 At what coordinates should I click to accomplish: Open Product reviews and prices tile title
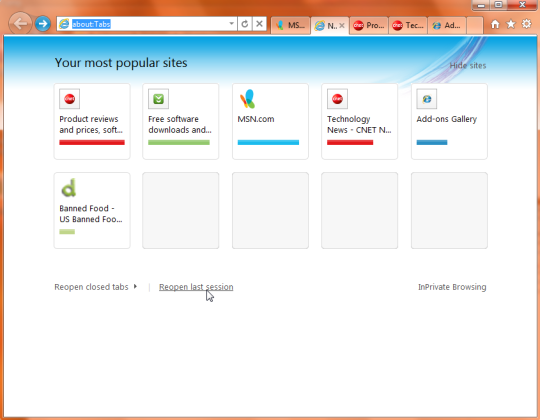pos(91,124)
